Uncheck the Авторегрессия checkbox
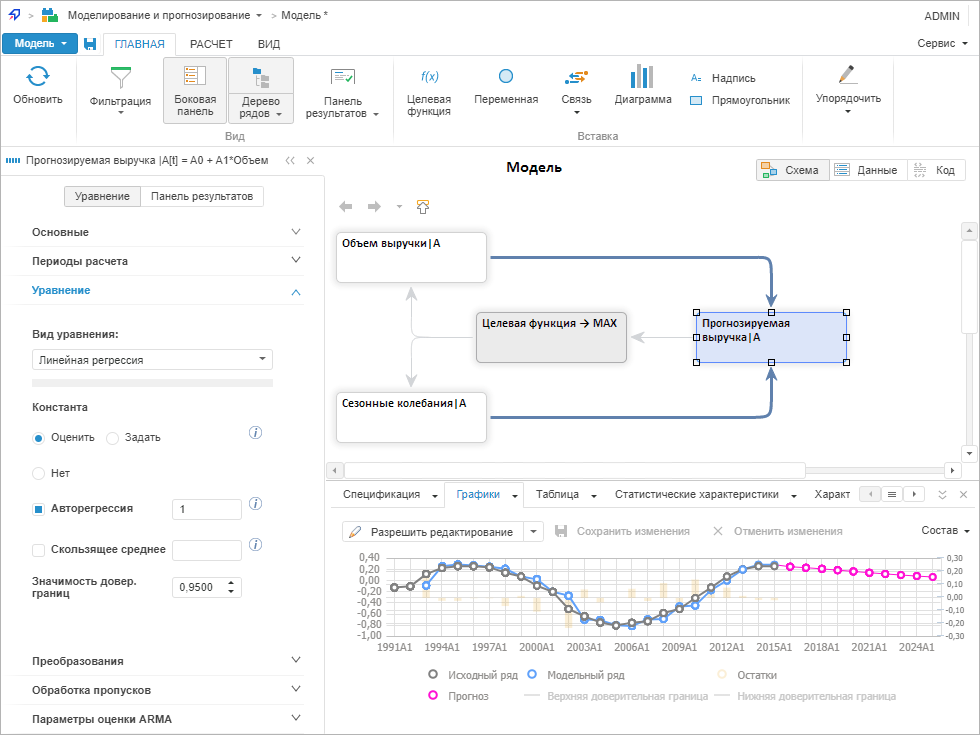Screen dimensions: 980x735 click(x=39, y=509)
